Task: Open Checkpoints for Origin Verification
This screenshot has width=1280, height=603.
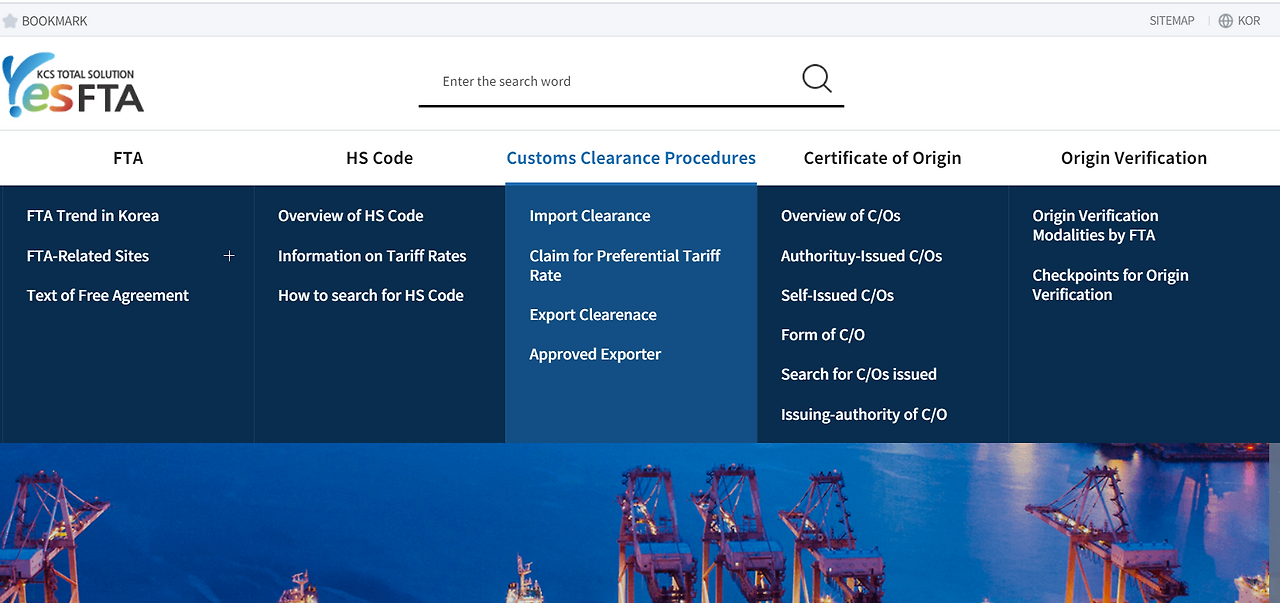Action: click(1110, 285)
